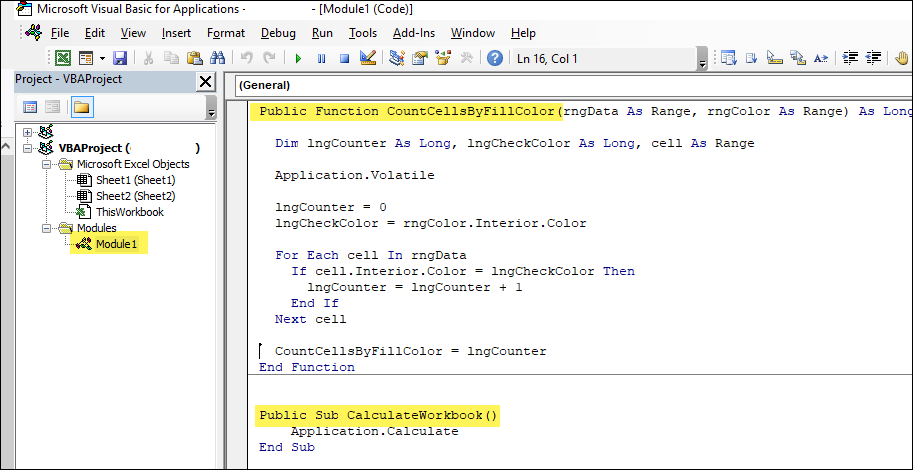The height and width of the screenshot is (470, 913).
Task: Toggle Design Mode in the toolbar
Action: (367, 59)
